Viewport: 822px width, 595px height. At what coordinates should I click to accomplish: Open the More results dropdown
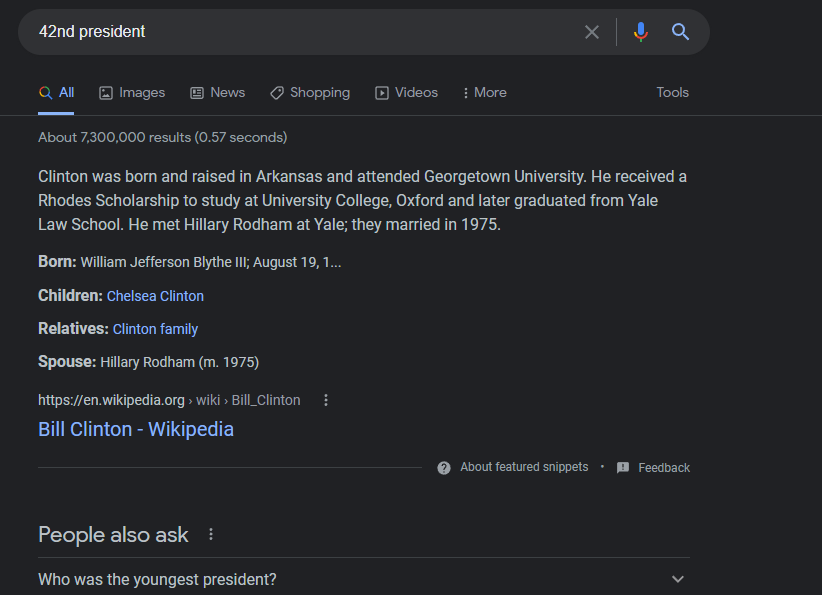click(x=484, y=93)
